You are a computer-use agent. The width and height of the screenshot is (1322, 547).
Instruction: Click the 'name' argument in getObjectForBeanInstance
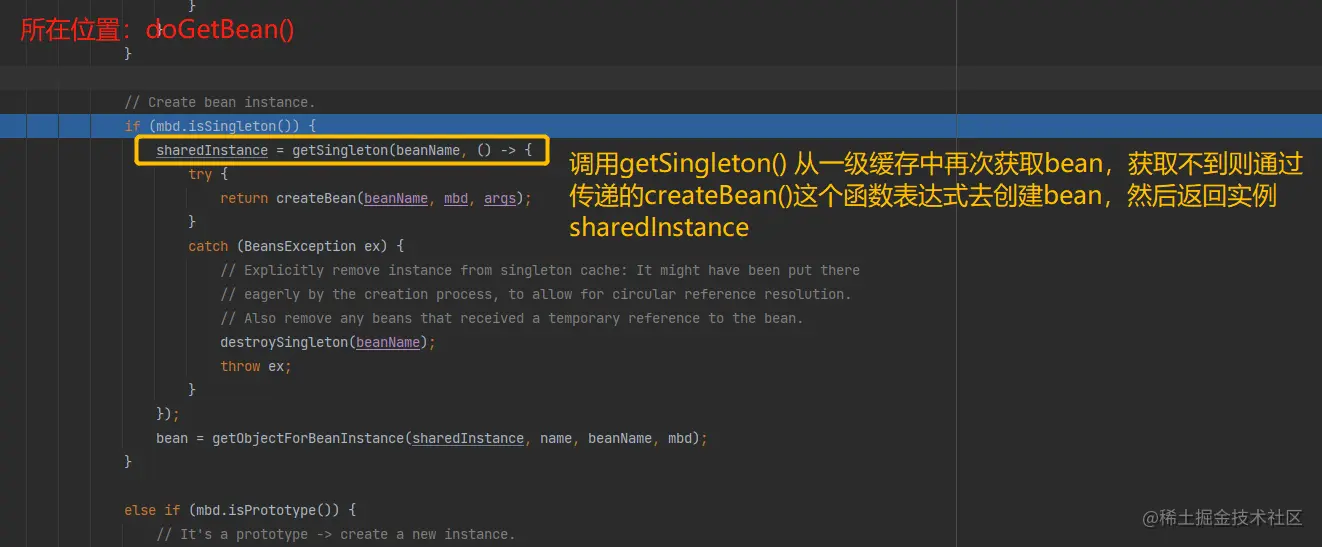pyautogui.click(x=556, y=438)
